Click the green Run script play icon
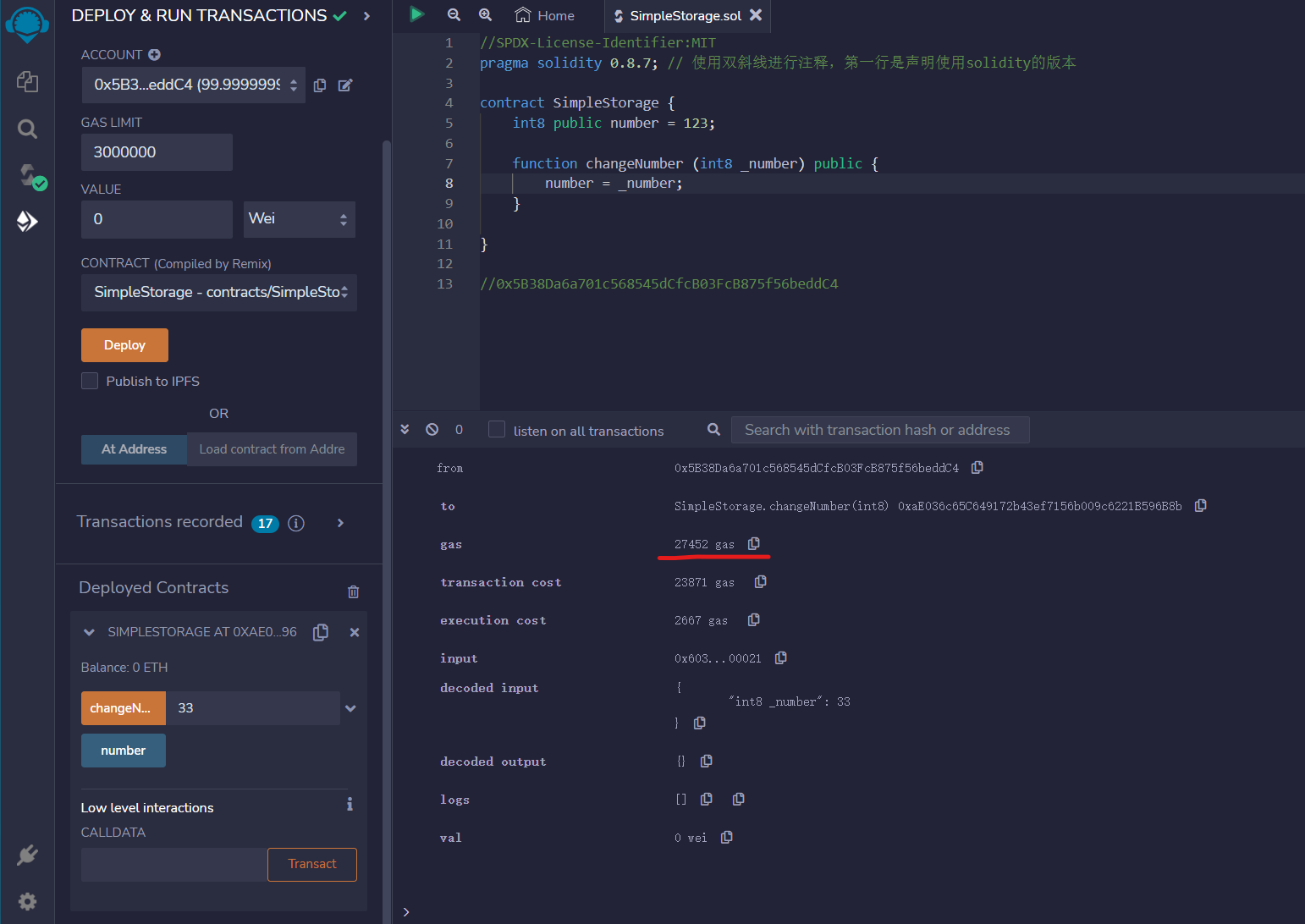This screenshot has width=1305, height=924. pos(416,14)
